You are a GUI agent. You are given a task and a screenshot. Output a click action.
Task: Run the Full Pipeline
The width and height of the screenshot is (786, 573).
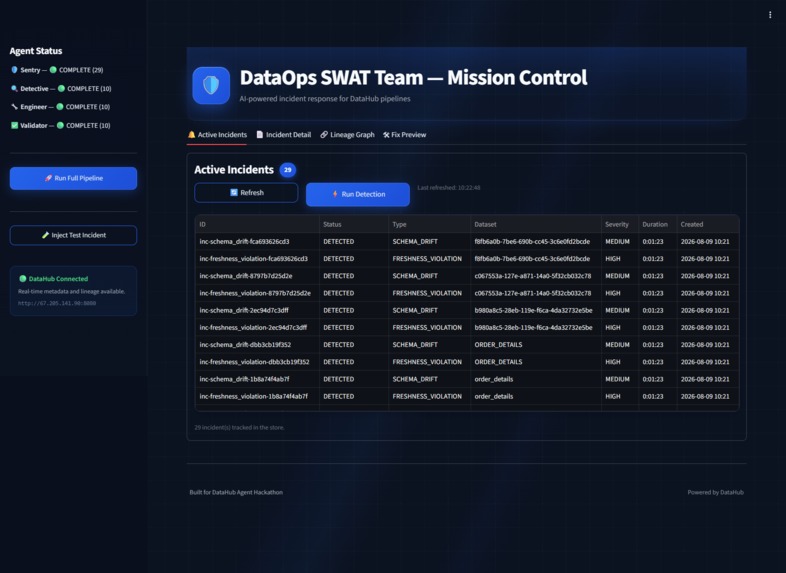click(73, 178)
